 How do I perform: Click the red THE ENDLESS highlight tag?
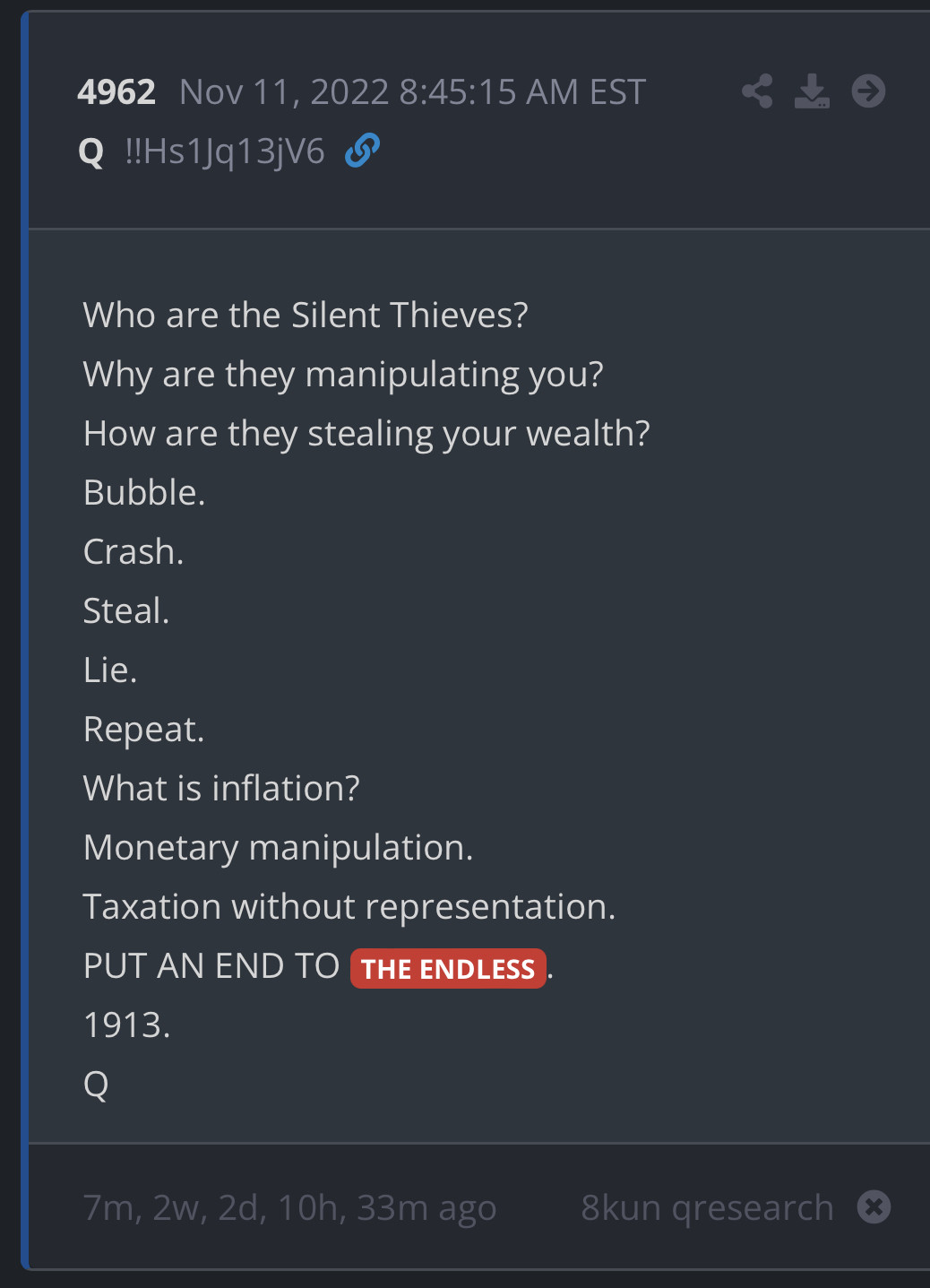(x=448, y=969)
